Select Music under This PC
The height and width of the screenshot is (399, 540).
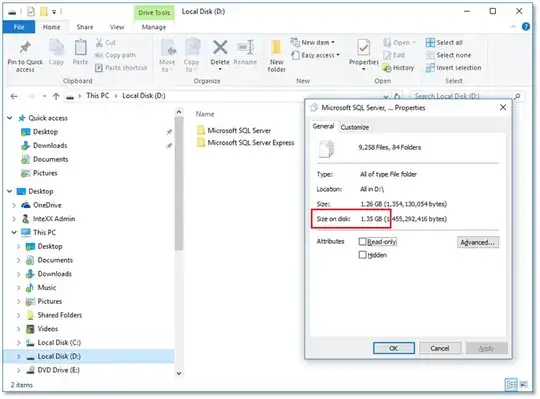(41, 287)
